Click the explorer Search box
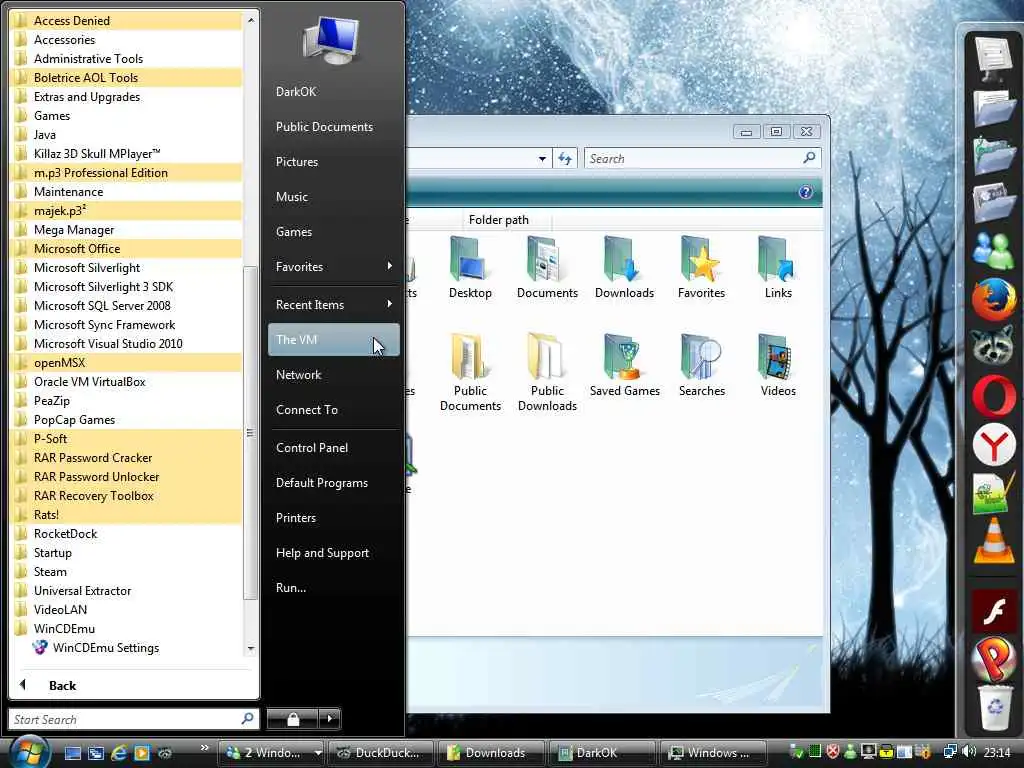1024x768 pixels. (x=702, y=158)
